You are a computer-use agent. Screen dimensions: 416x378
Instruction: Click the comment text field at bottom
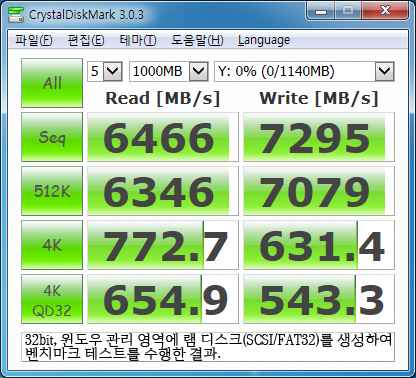tap(208, 347)
